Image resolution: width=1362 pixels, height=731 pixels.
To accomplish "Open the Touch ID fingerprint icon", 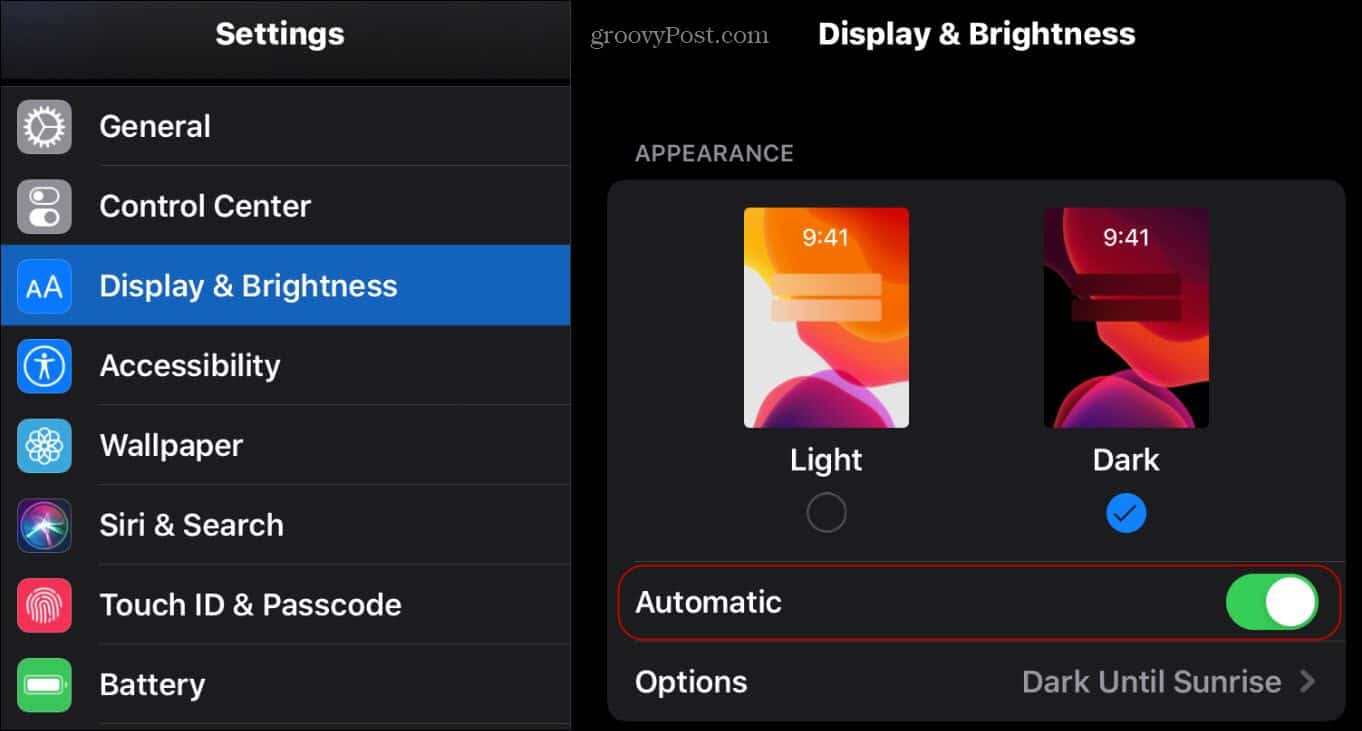I will pyautogui.click(x=44, y=605).
